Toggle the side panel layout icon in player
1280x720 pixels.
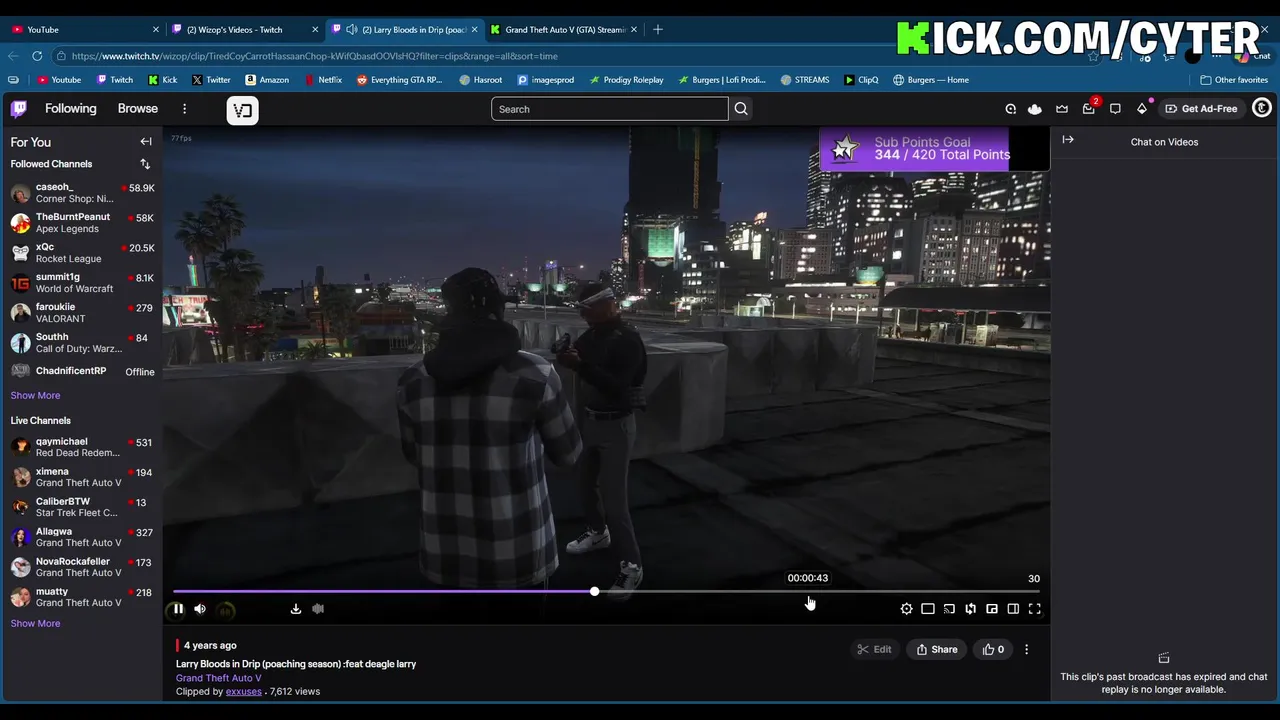tap(1013, 609)
